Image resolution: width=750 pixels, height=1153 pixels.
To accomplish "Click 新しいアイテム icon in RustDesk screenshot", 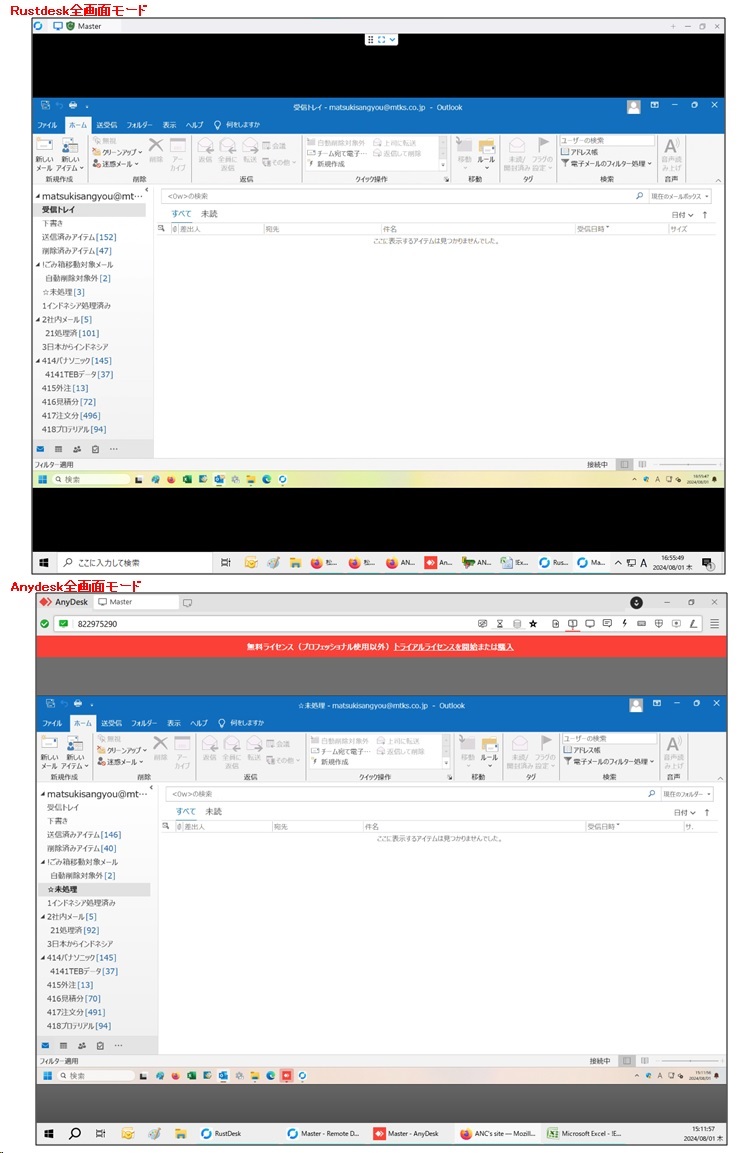I will (x=71, y=154).
